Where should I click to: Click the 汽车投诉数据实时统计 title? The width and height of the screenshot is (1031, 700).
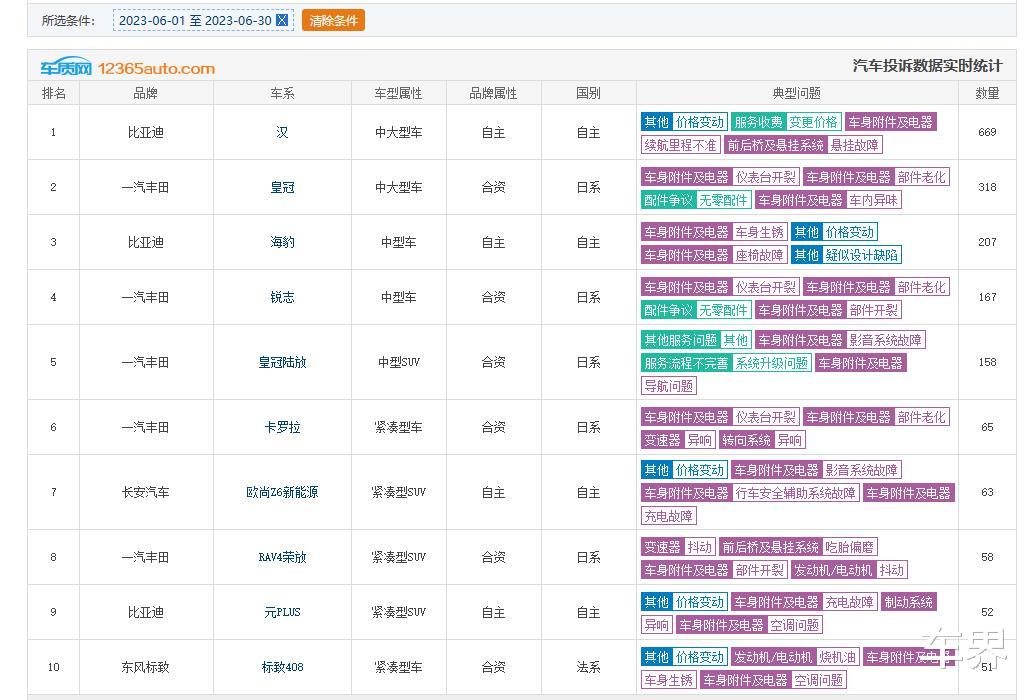(x=928, y=66)
